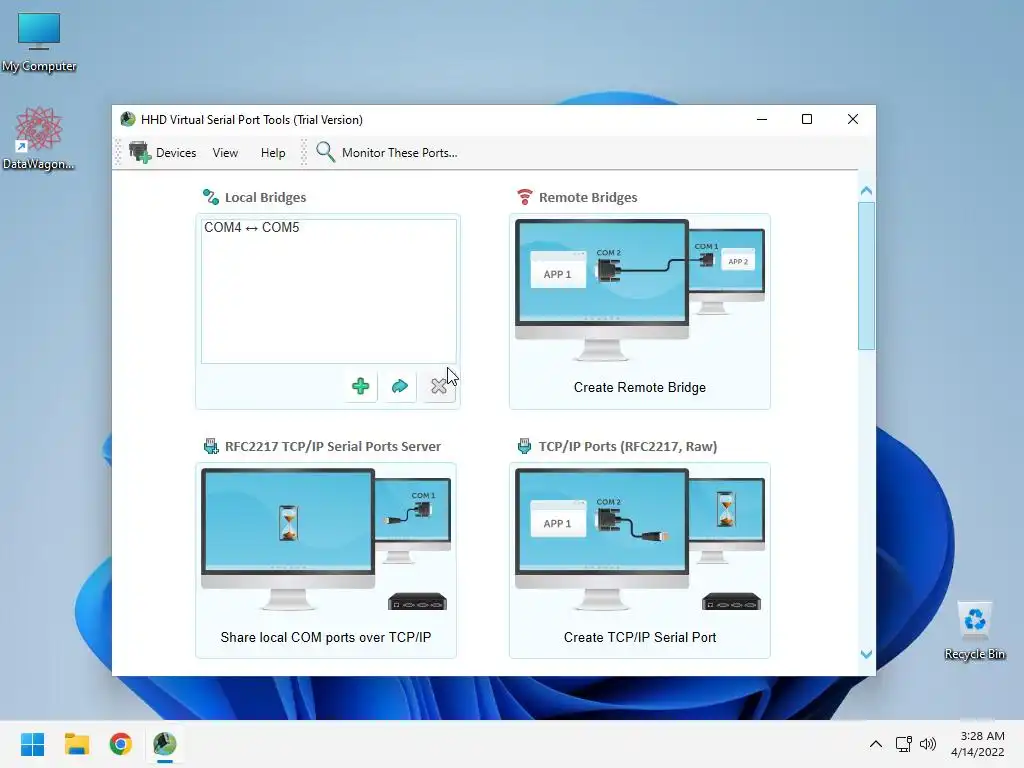Image resolution: width=1024 pixels, height=768 pixels.
Task: Click the magnifier Monitor These Ports icon
Action: pyautogui.click(x=325, y=152)
